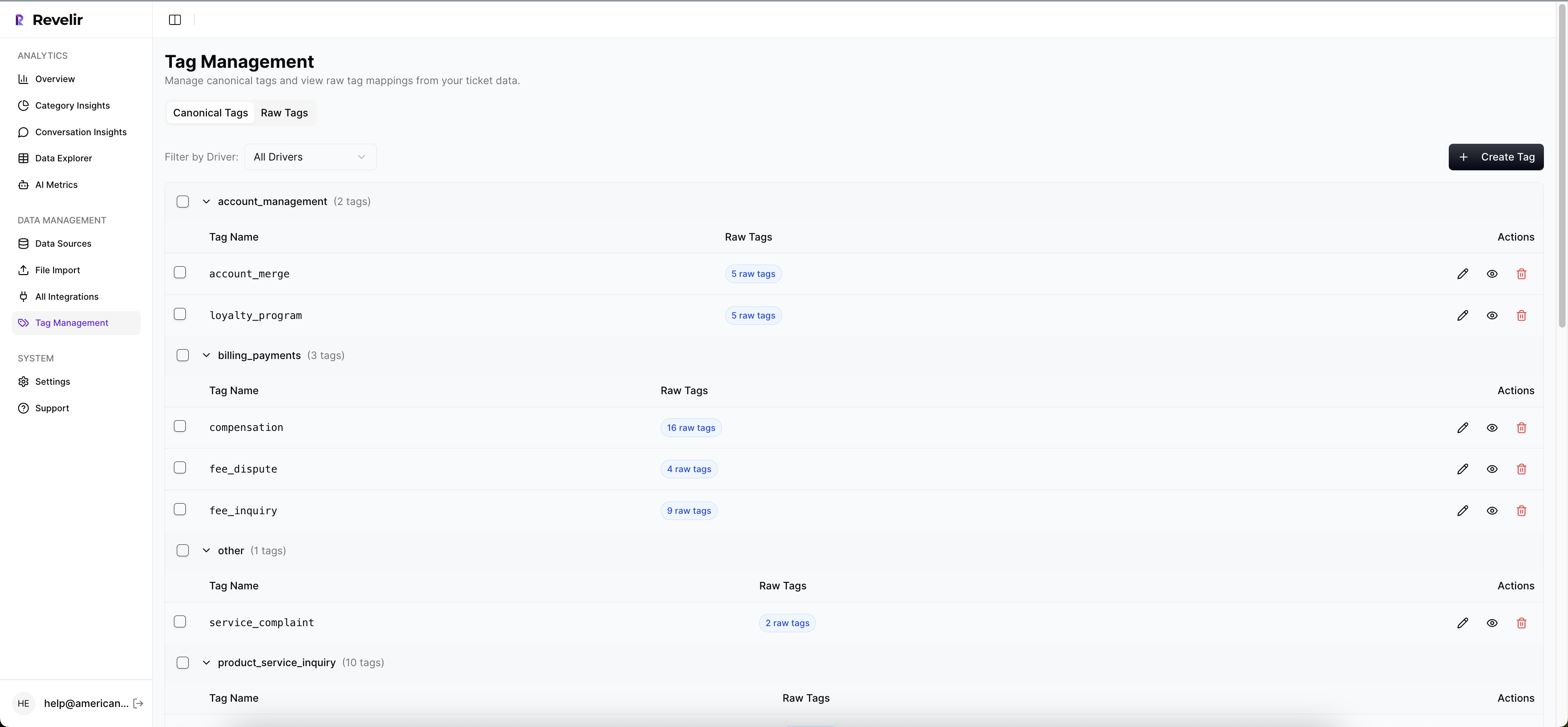Open the Support page

[x=52, y=408]
